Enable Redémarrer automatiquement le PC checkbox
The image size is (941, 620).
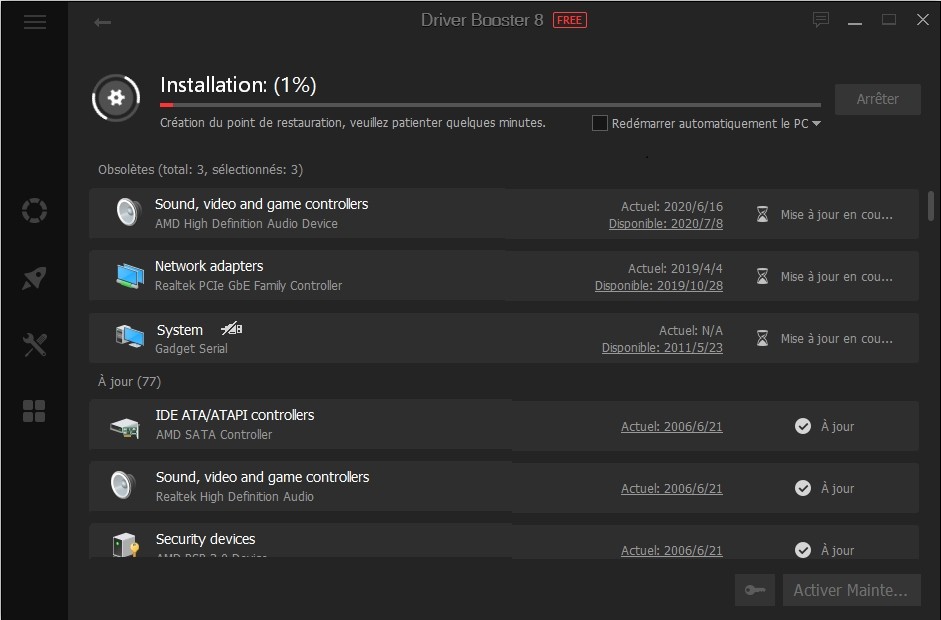tap(600, 123)
